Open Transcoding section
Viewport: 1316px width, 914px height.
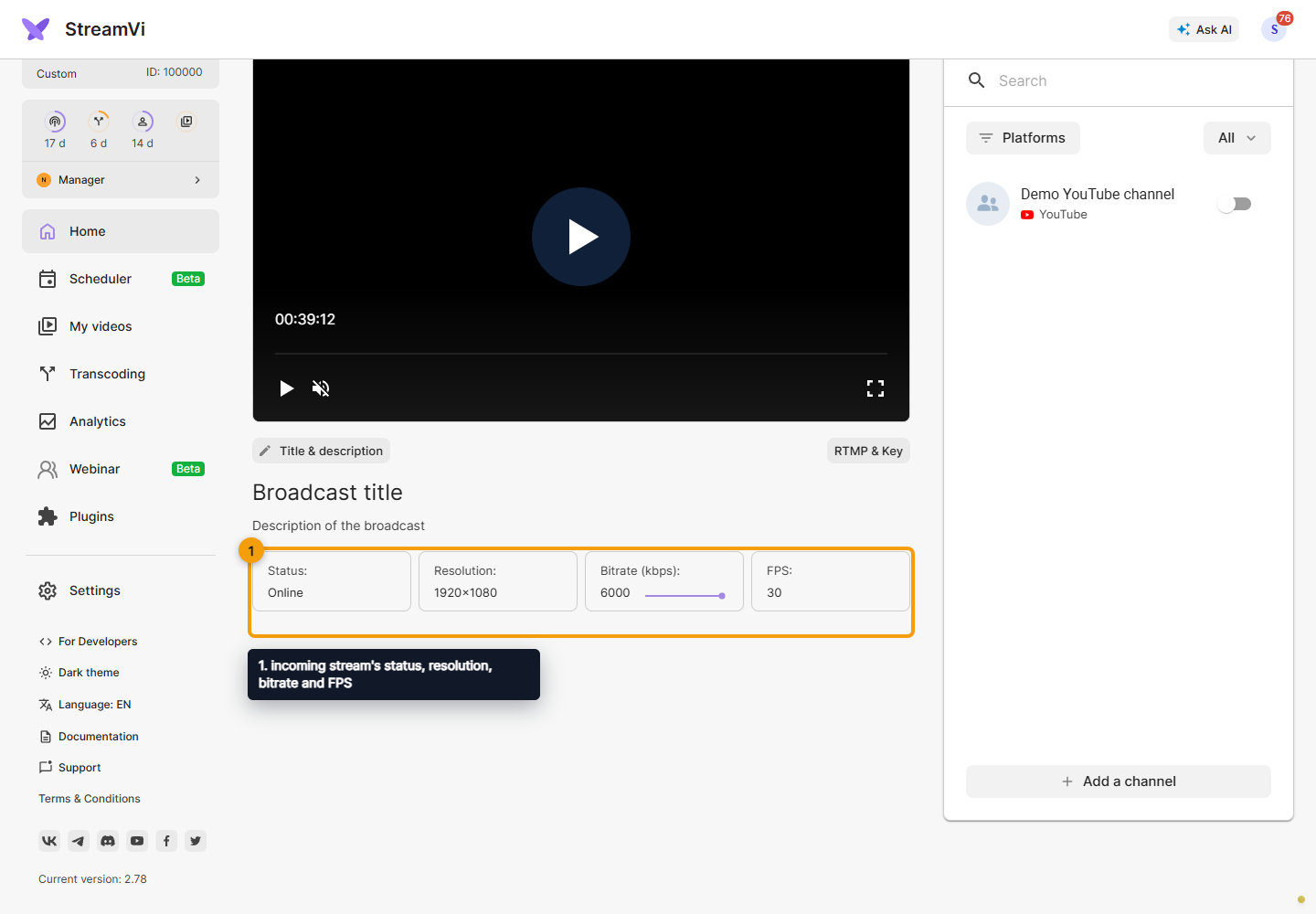(121, 374)
